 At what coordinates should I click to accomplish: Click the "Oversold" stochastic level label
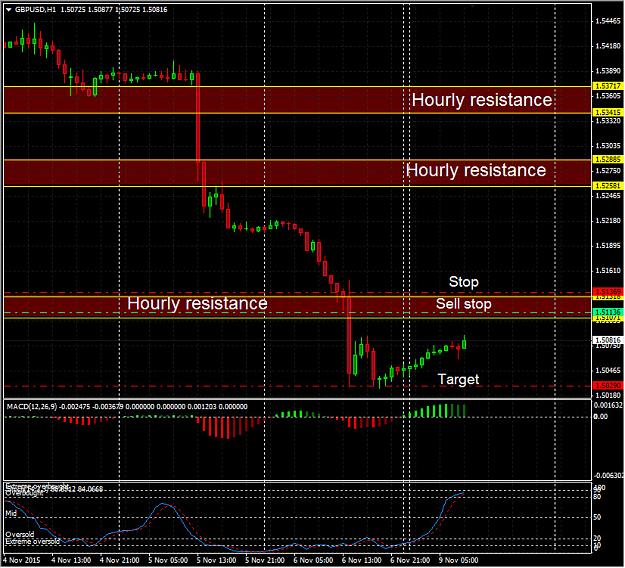(20, 534)
